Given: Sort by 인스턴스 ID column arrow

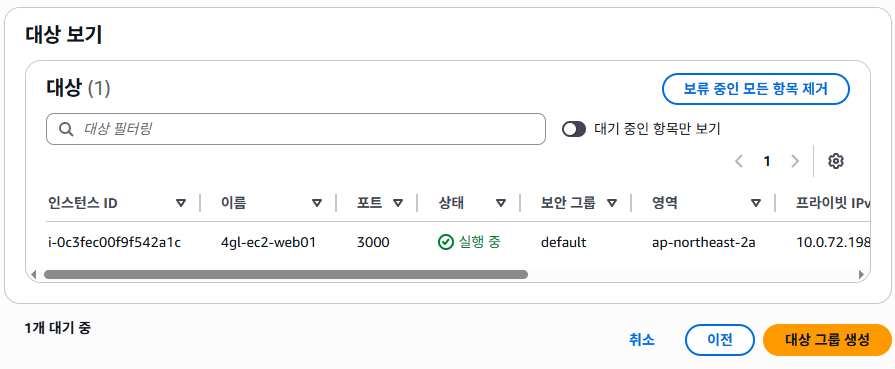Looking at the screenshot, I should tap(181, 203).
